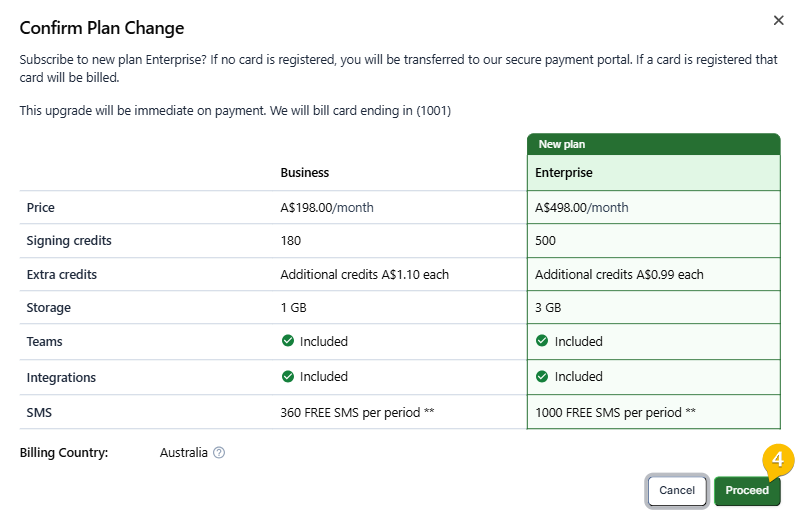Select the Enterprise column heading
This screenshot has width=798, height=522.
(x=563, y=172)
